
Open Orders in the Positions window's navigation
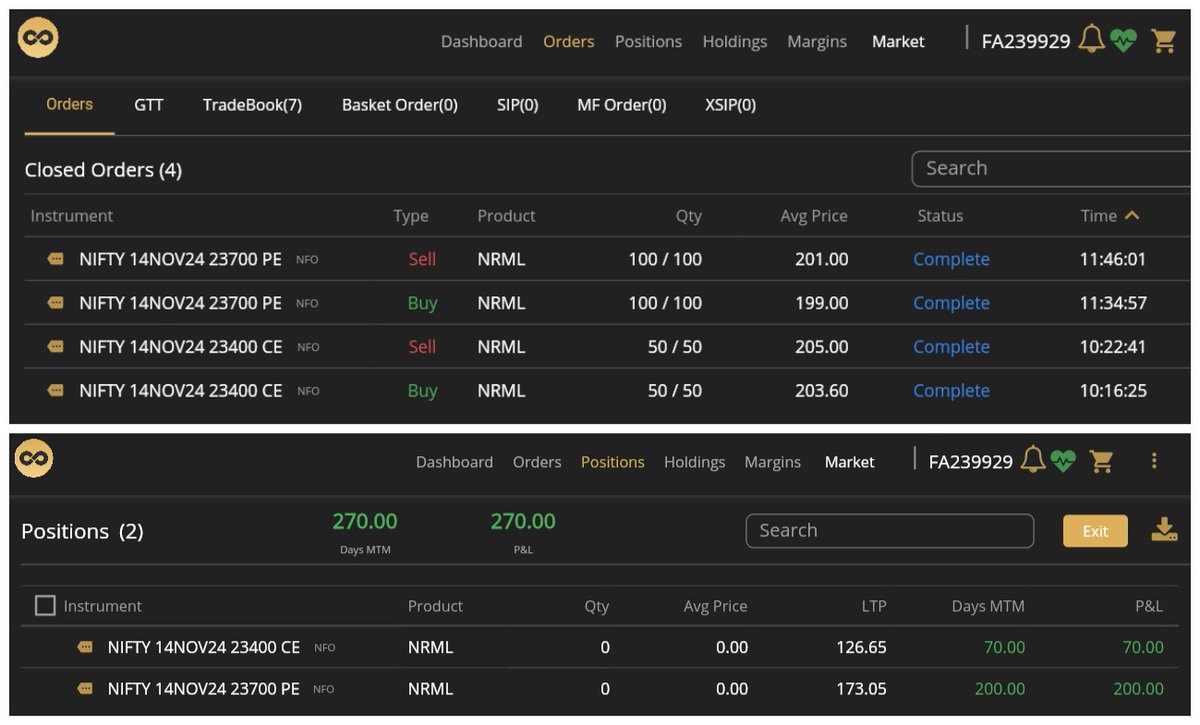537,462
